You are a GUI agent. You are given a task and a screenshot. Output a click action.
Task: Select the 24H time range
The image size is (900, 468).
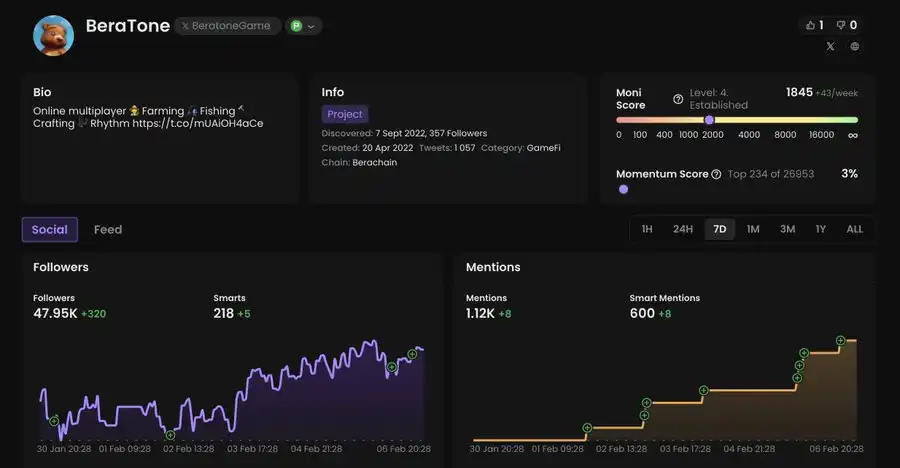click(x=683, y=229)
